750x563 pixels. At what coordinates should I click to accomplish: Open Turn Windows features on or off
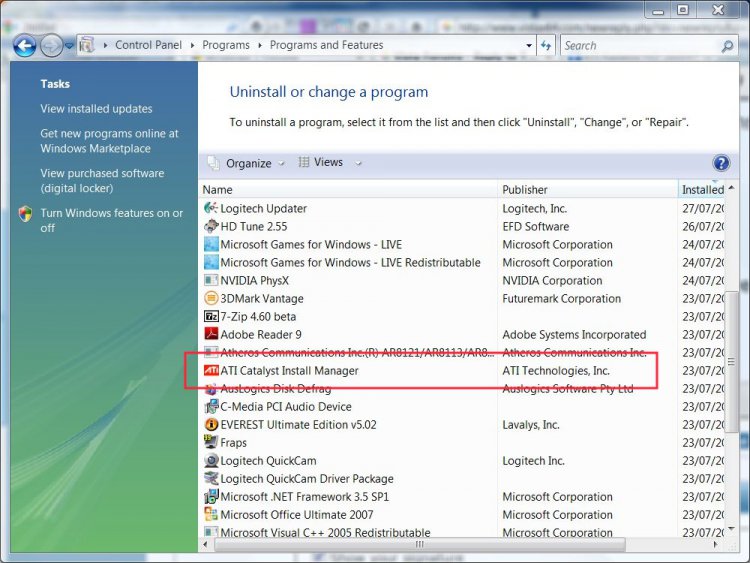(x=111, y=220)
